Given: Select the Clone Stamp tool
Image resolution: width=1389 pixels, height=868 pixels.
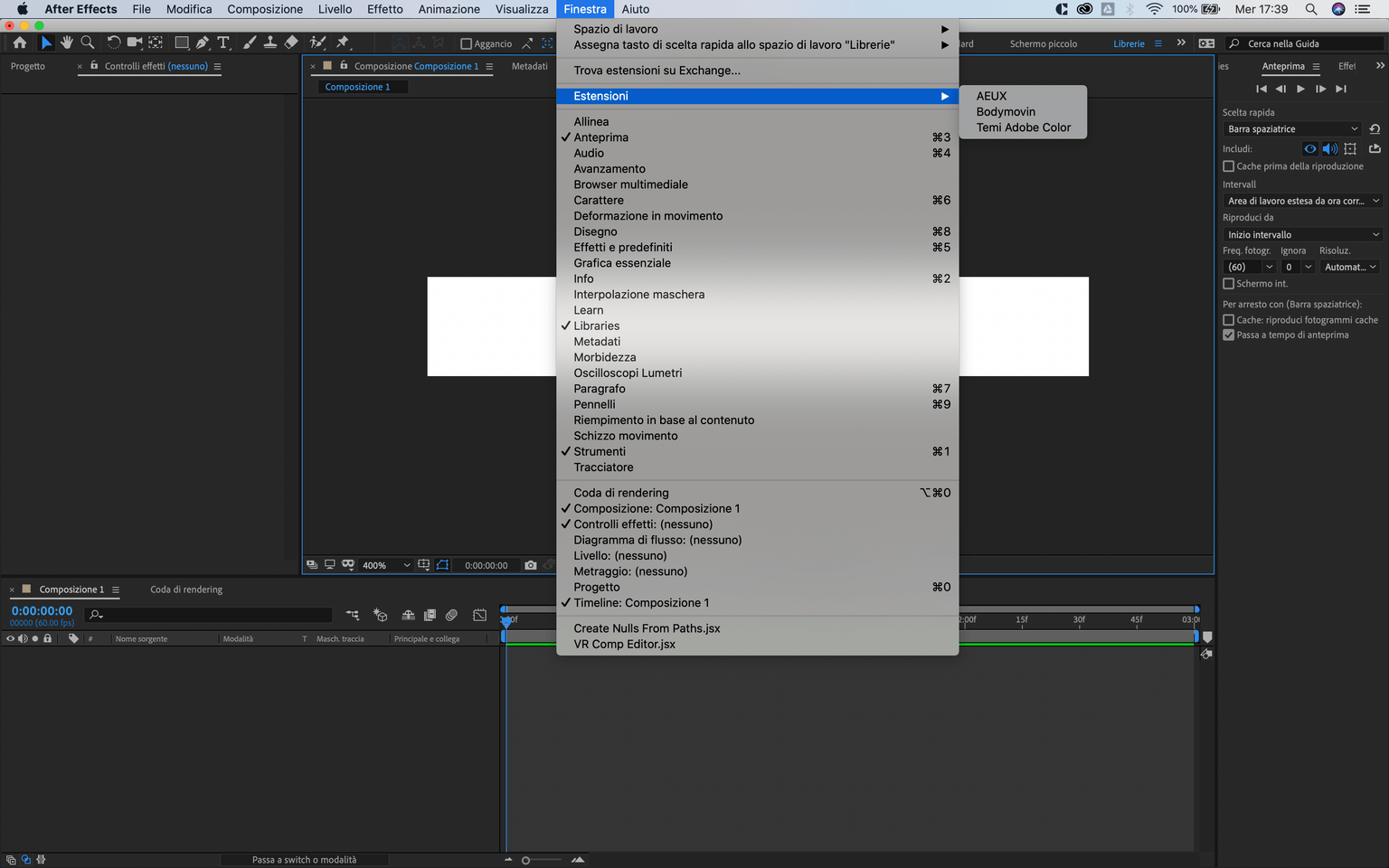Looking at the screenshot, I should (x=270, y=42).
